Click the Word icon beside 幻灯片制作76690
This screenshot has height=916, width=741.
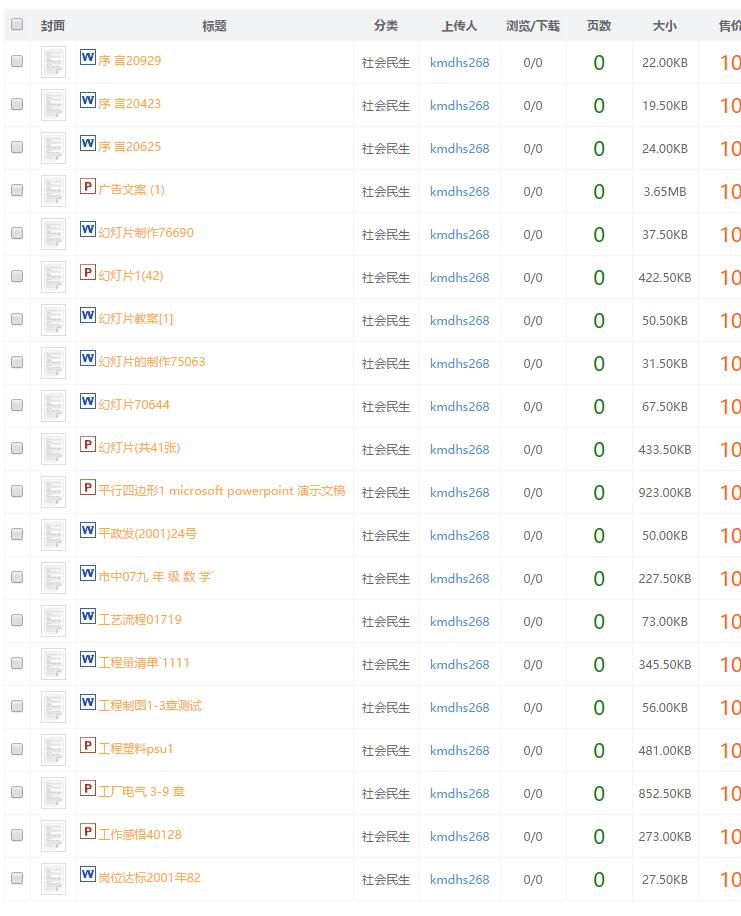[x=88, y=230]
